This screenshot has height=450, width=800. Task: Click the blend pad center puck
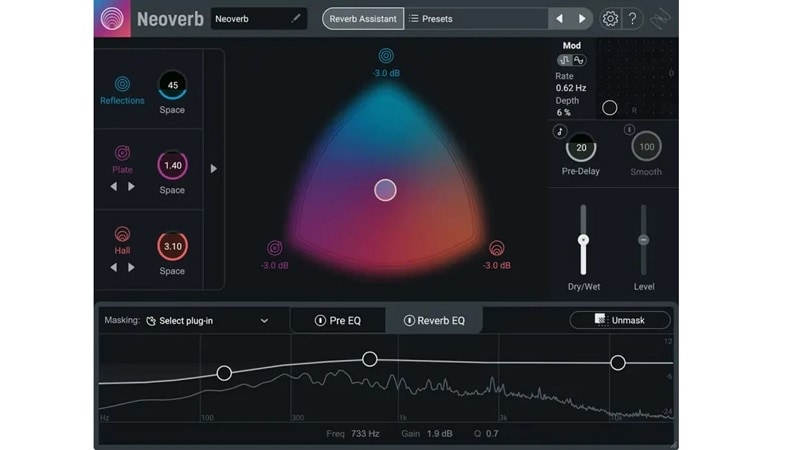[385, 190]
